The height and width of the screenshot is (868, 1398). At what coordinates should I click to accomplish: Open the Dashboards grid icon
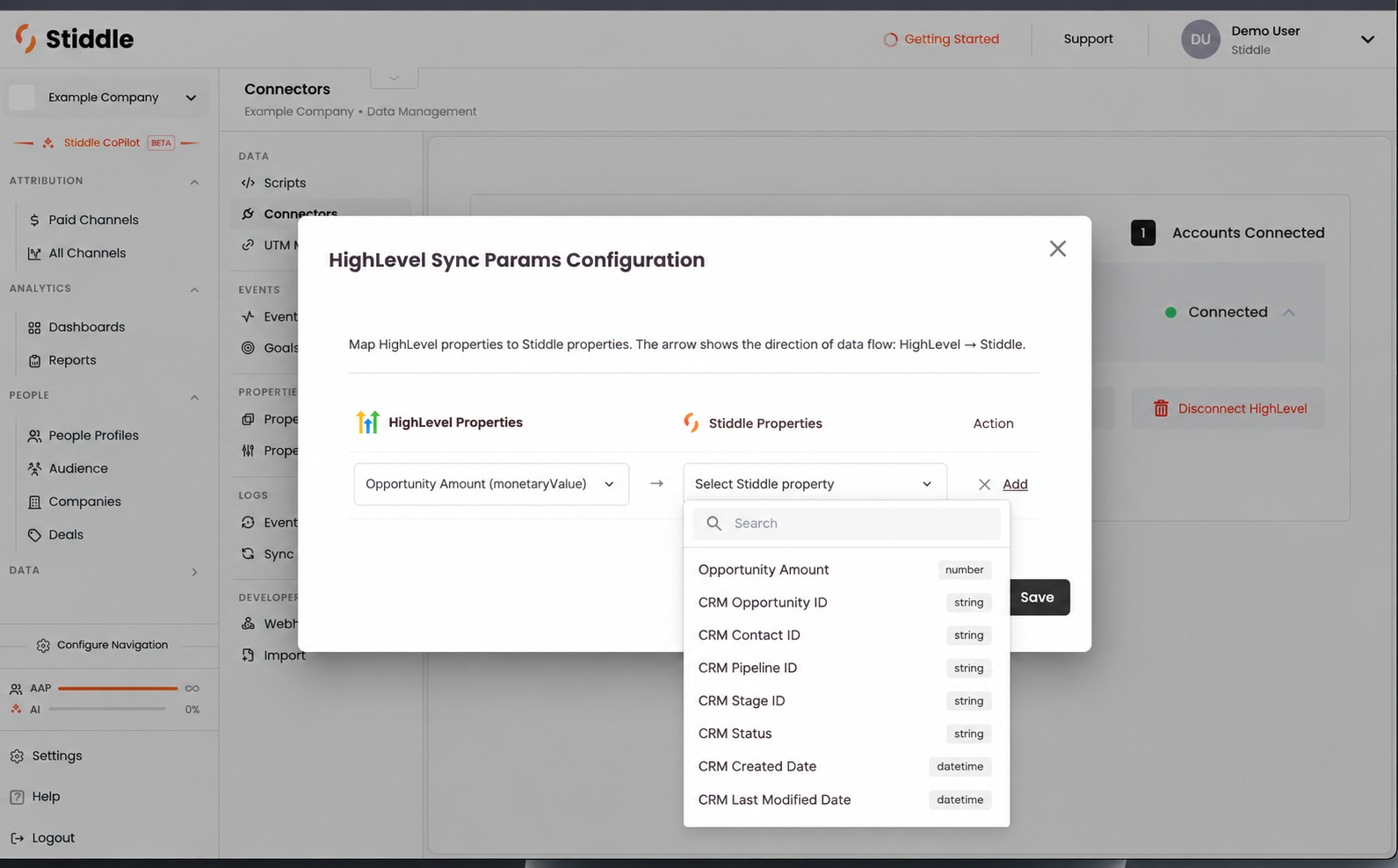[34, 328]
